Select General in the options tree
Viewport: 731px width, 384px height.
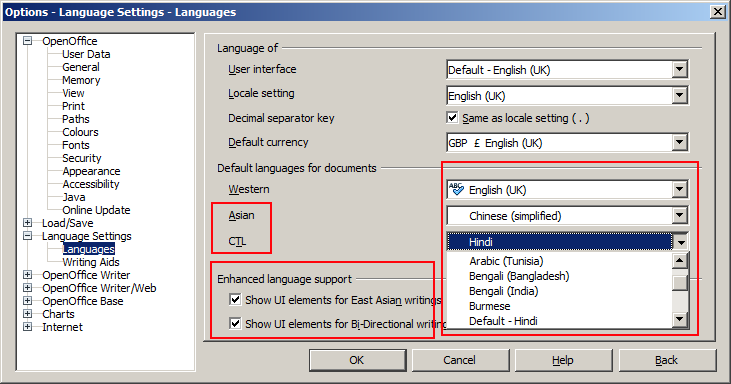click(x=81, y=67)
